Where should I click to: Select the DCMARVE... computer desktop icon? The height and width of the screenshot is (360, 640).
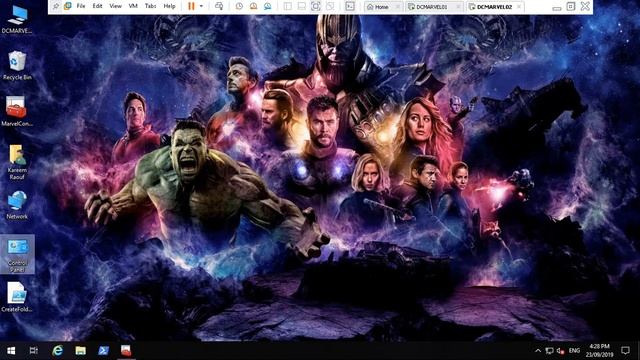[17, 20]
